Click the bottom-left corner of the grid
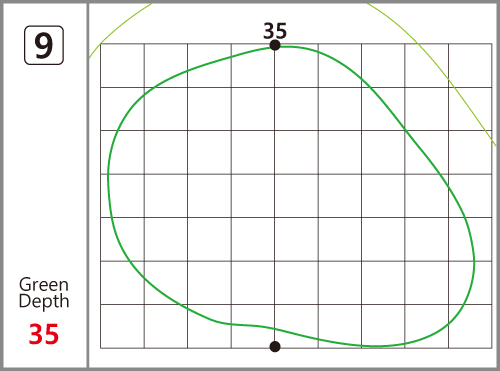 pyautogui.click(x=101, y=348)
